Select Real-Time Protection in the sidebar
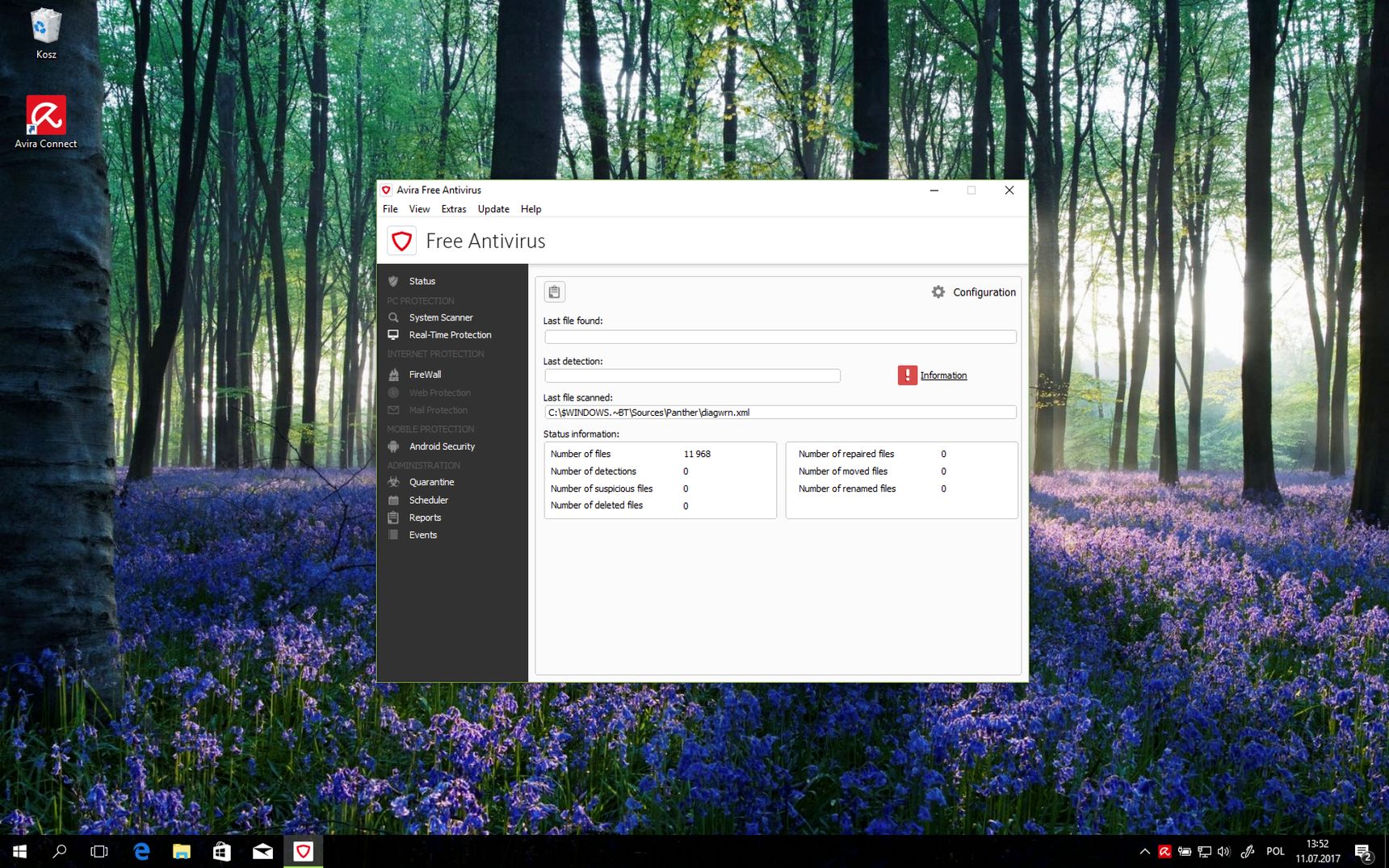 coord(450,335)
